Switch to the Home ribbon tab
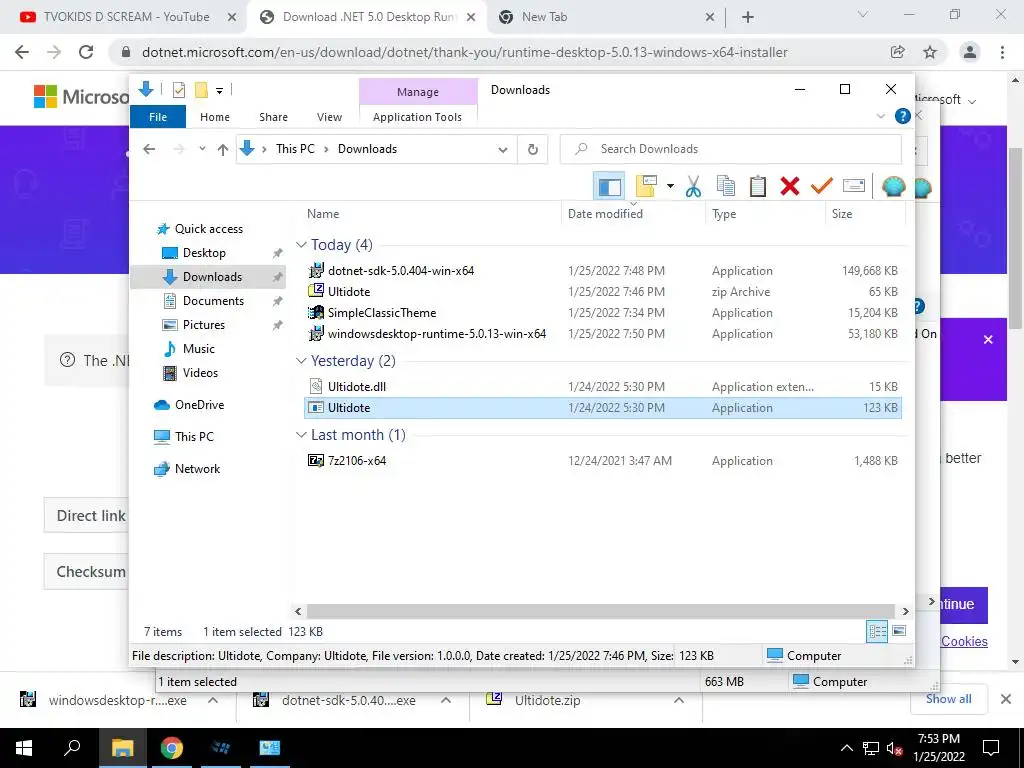 click(215, 117)
